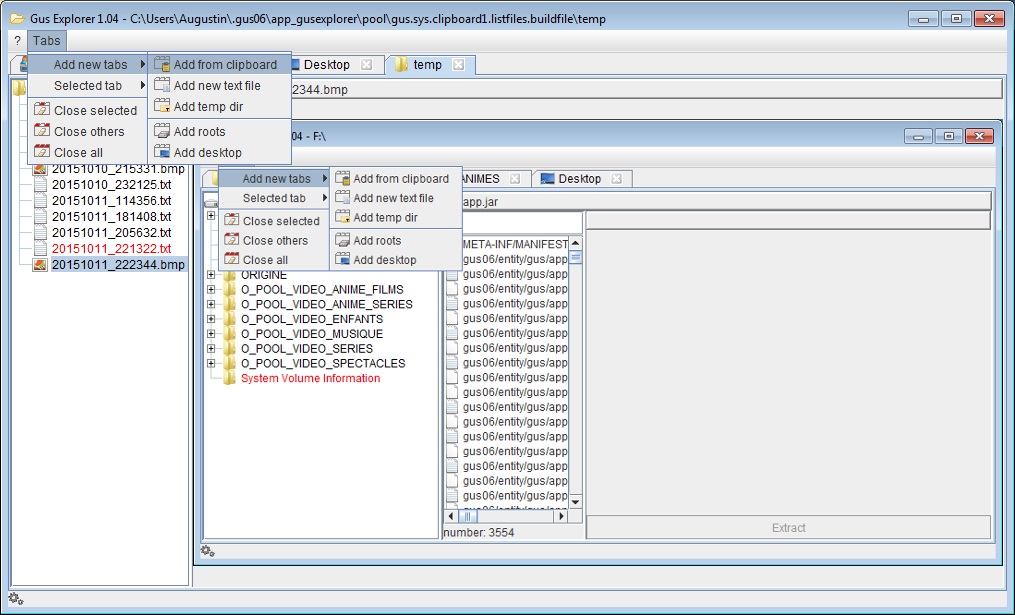This screenshot has height=615, width=1015.
Task: Click the "Add from clipboard" icon in the F:\ window submenu
Action: [x=342, y=178]
